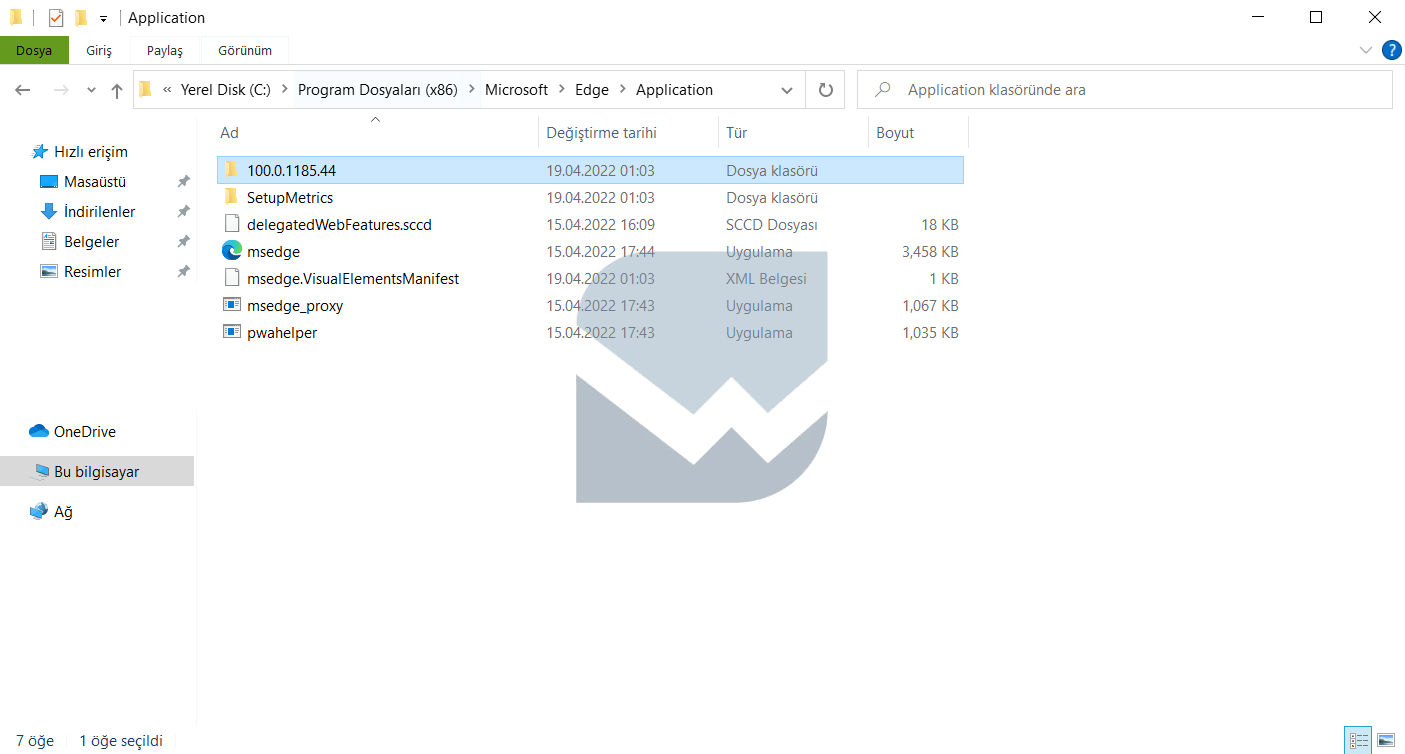Navigate to Microsoft in breadcrumb path

(x=516, y=90)
